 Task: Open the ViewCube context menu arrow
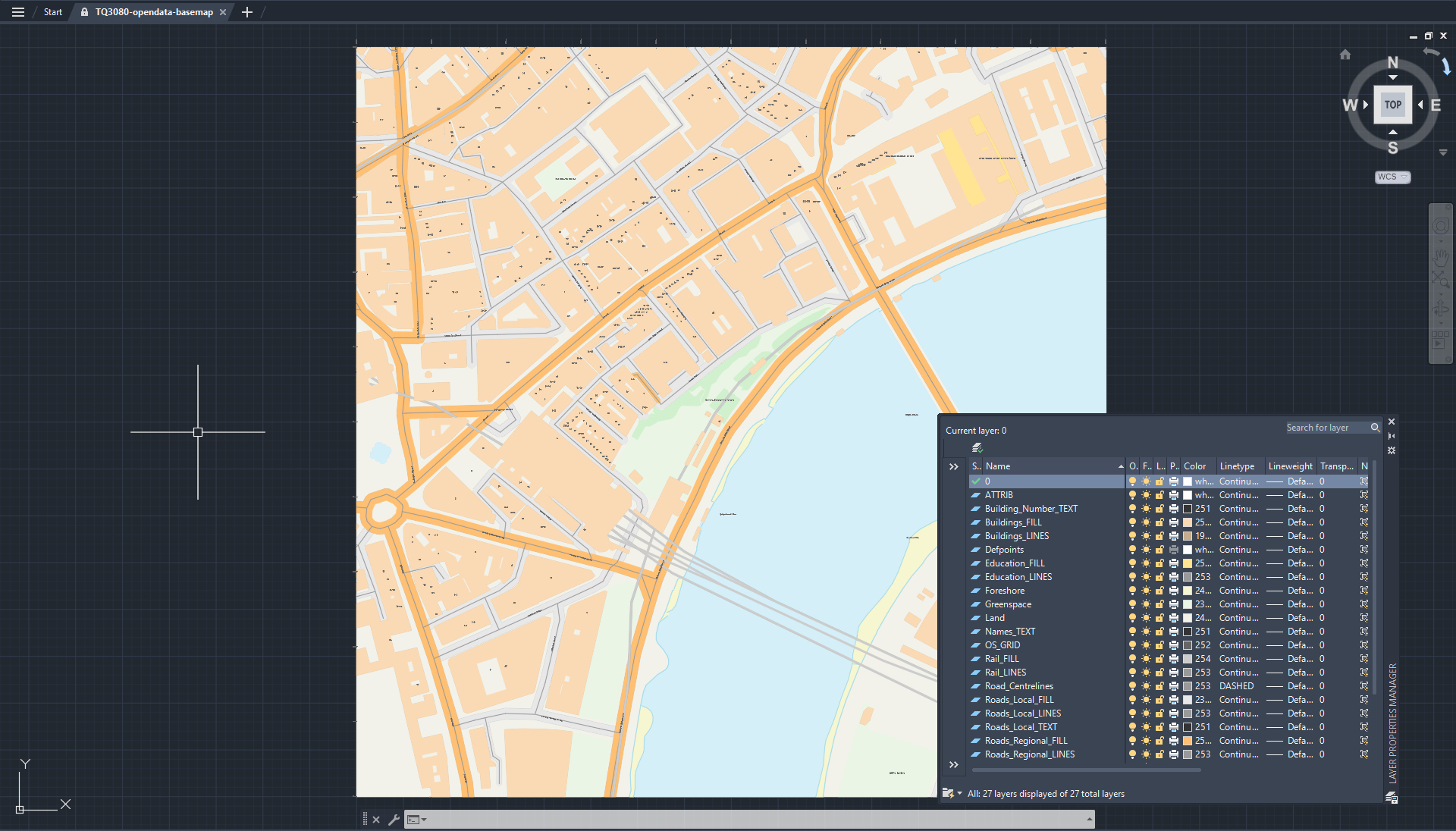point(1443,153)
